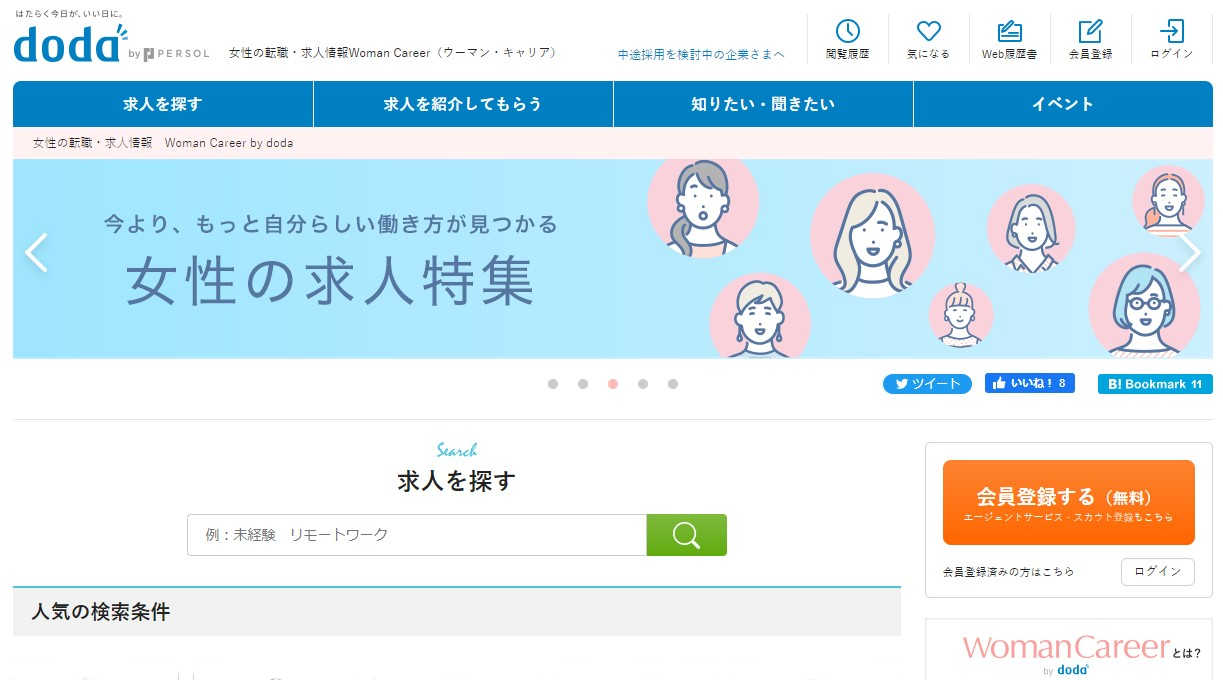The width and height of the screenshot is (1223, 680).
Task: Click the Hatena Bookmark button
Action: [x=1155, y=384]
